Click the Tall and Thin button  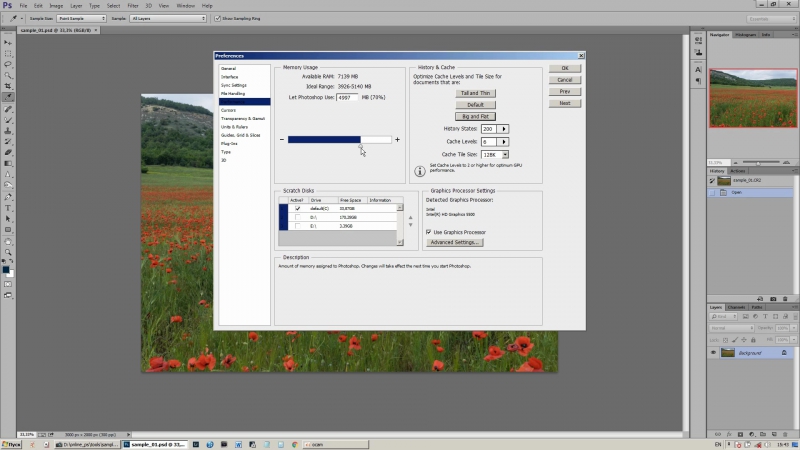[x=475, y=93]
